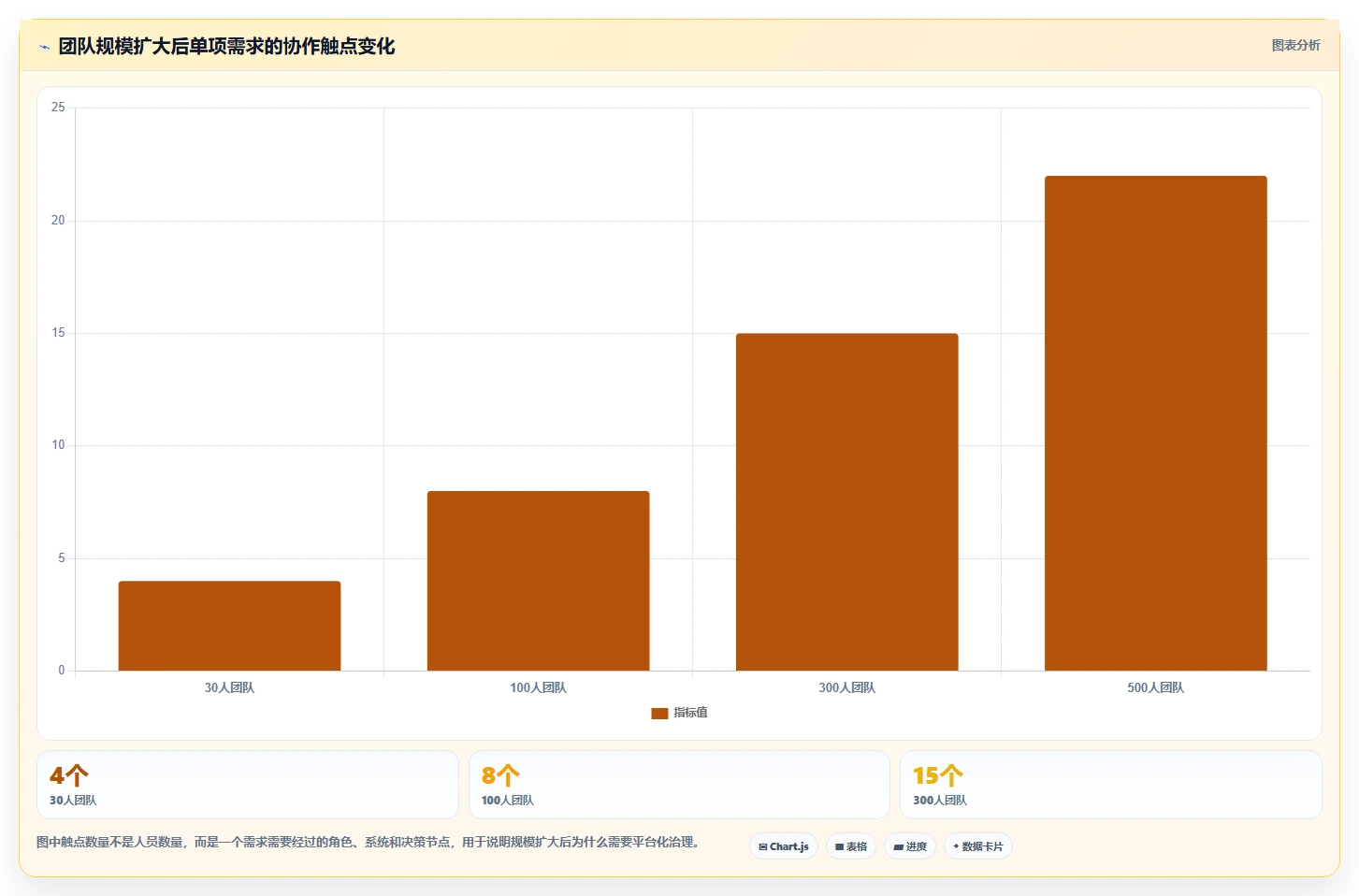This screenshot has width=1359, height=896.
Task: Open the 15个 stat card
Action: 1111,785
